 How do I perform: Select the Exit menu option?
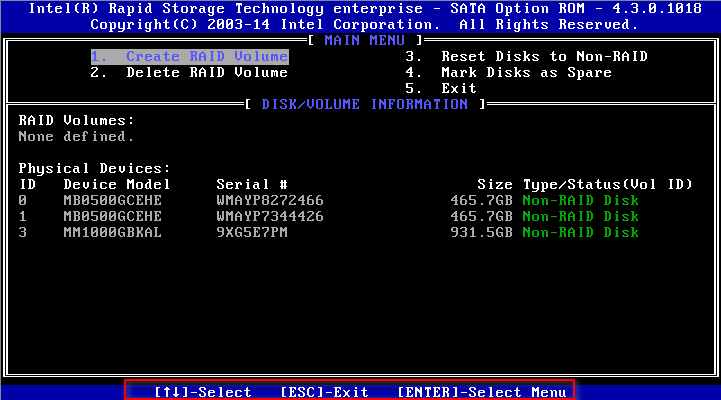441,88
